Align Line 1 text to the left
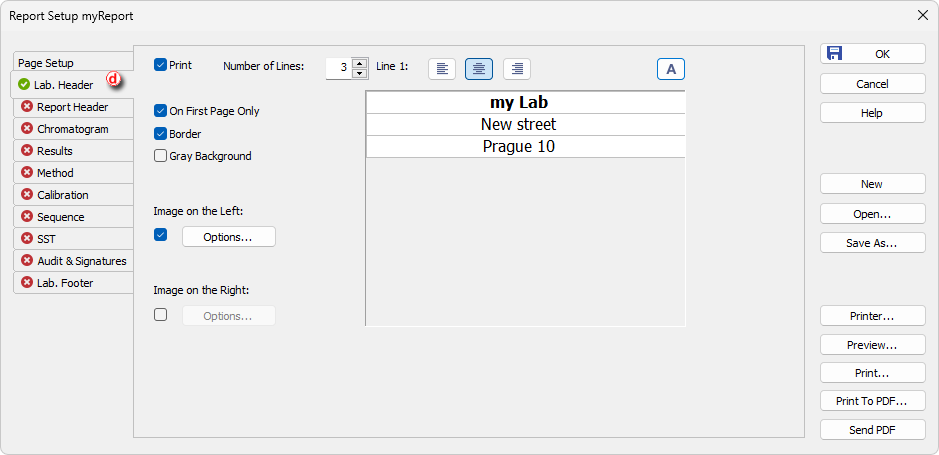The height and width of the screenshot is (455, 939). (442, 69)
